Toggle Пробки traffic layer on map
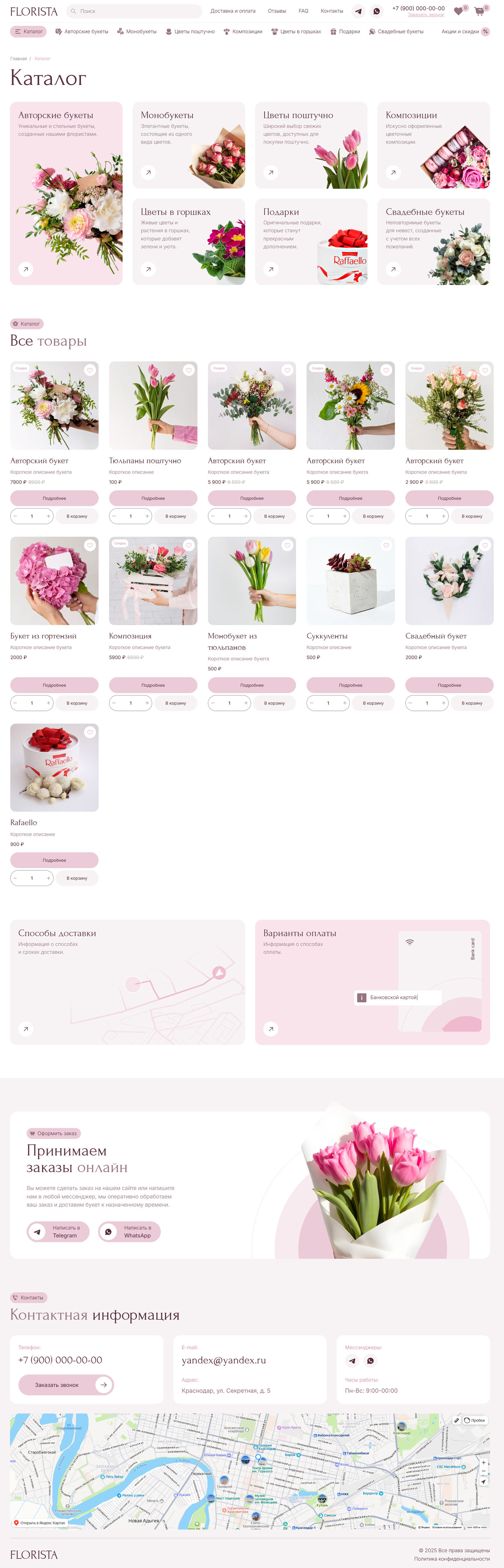 coord(475,1420)
